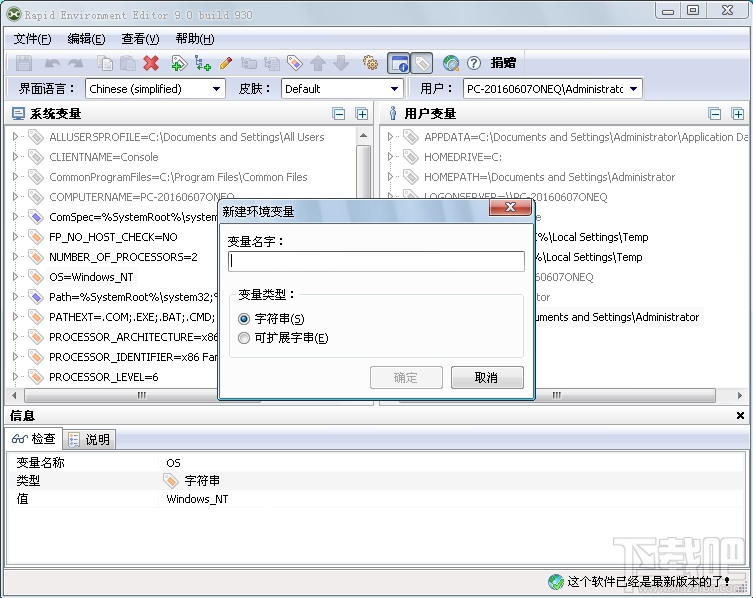The image size is (753, 598).
Task: Collapse all system variables with minus icon
Action: [339, 114]
